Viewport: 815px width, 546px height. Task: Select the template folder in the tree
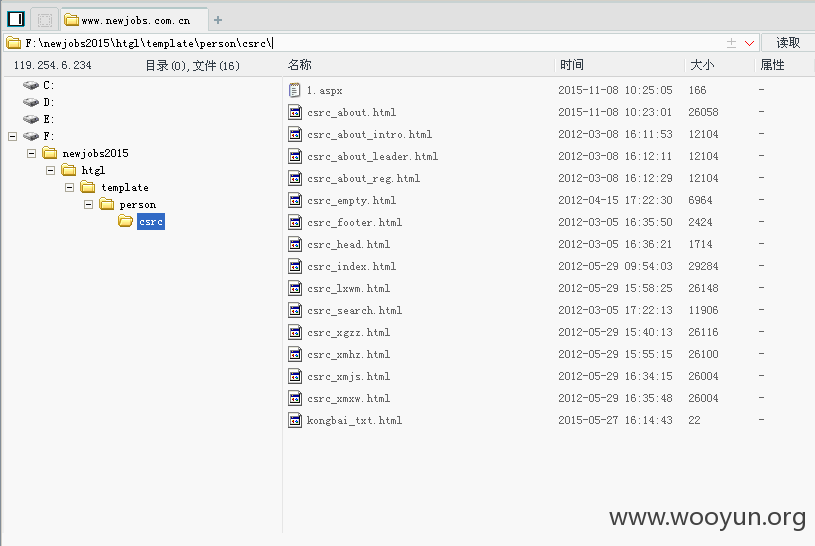125,187
